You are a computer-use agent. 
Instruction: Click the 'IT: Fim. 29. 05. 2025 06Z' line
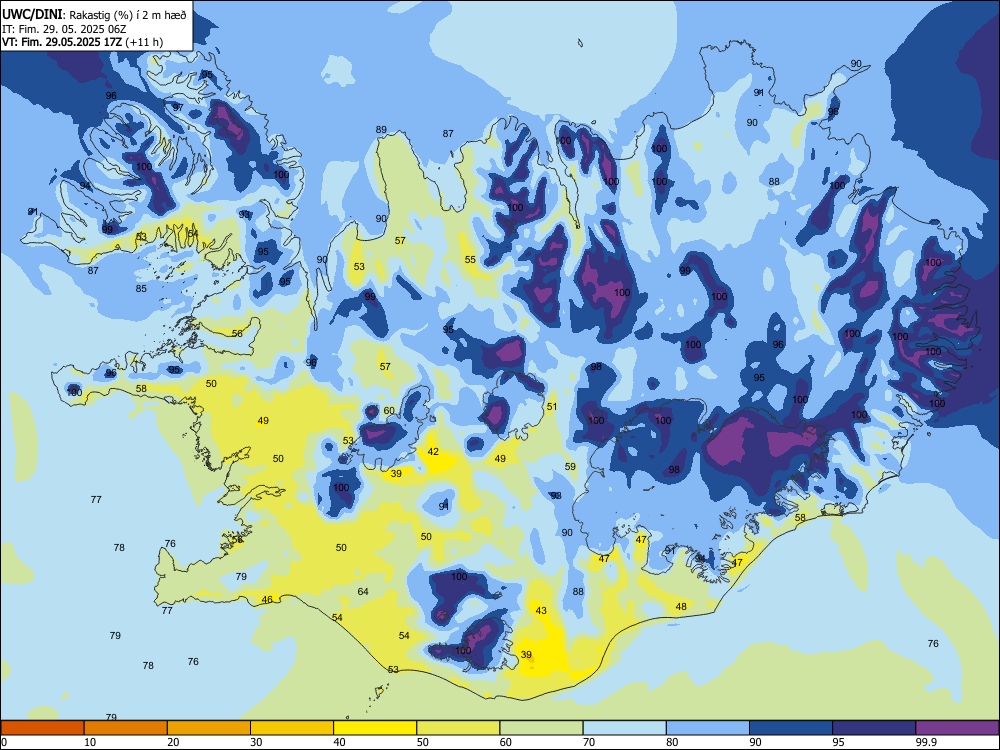tap(64, 29)
